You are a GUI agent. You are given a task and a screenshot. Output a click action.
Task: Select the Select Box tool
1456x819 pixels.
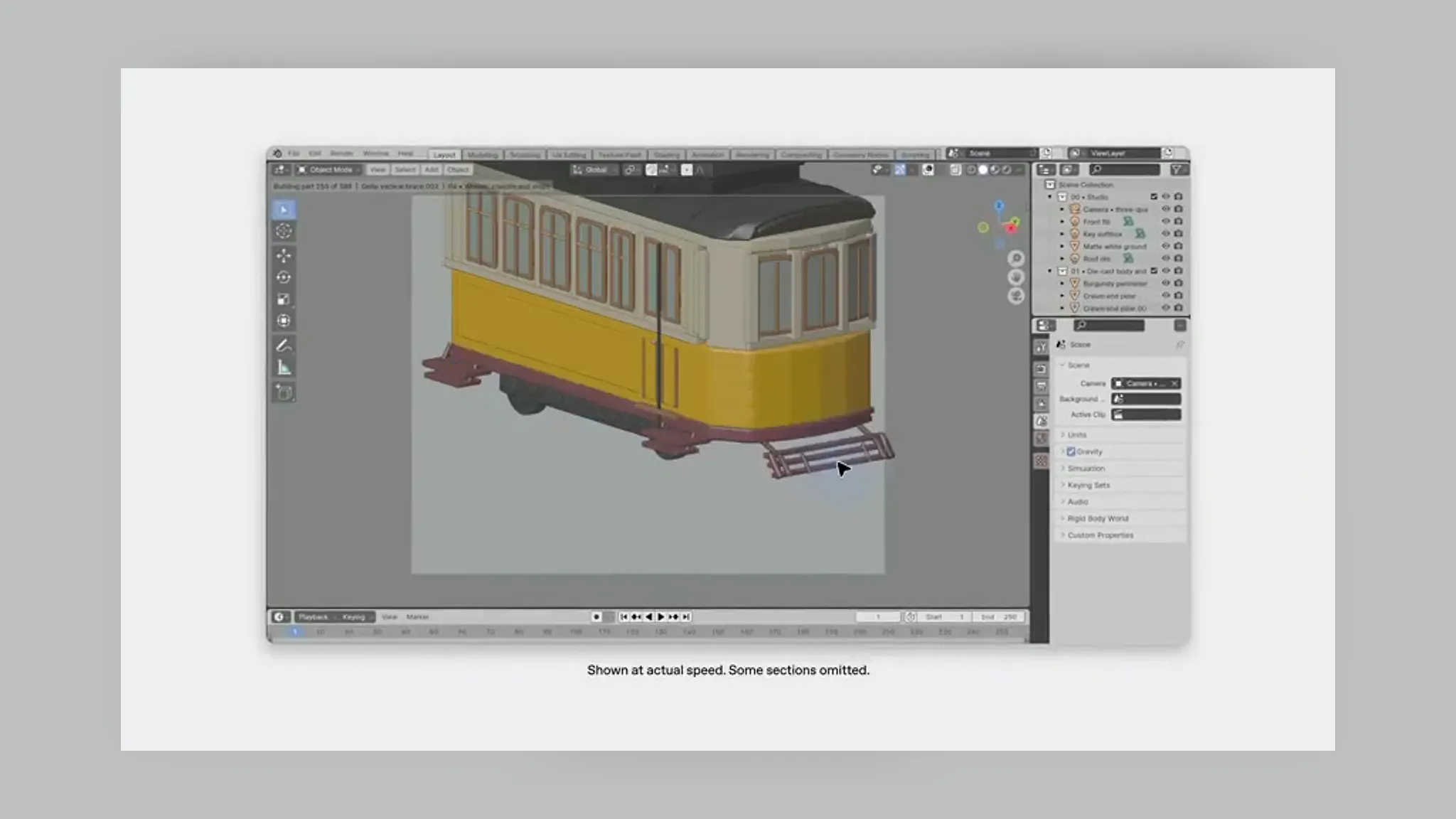[x=284, y=210]
